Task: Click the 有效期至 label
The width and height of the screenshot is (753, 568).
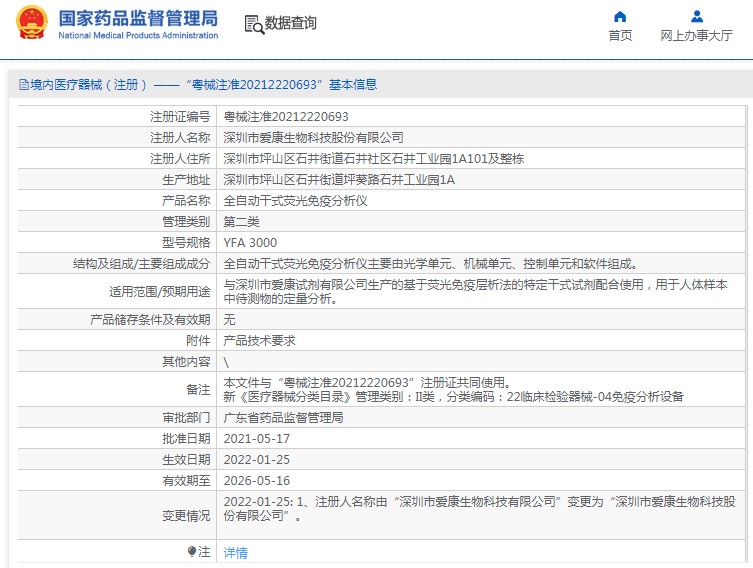Action: 186,481
